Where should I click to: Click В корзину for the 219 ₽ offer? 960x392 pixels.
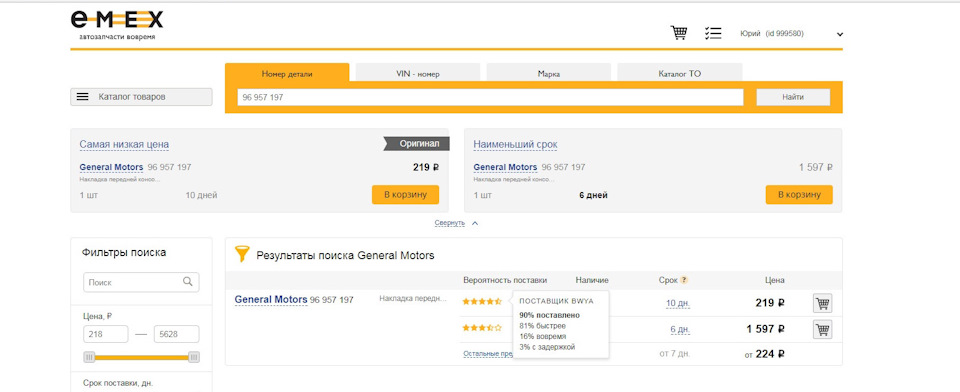click(405, 195)
